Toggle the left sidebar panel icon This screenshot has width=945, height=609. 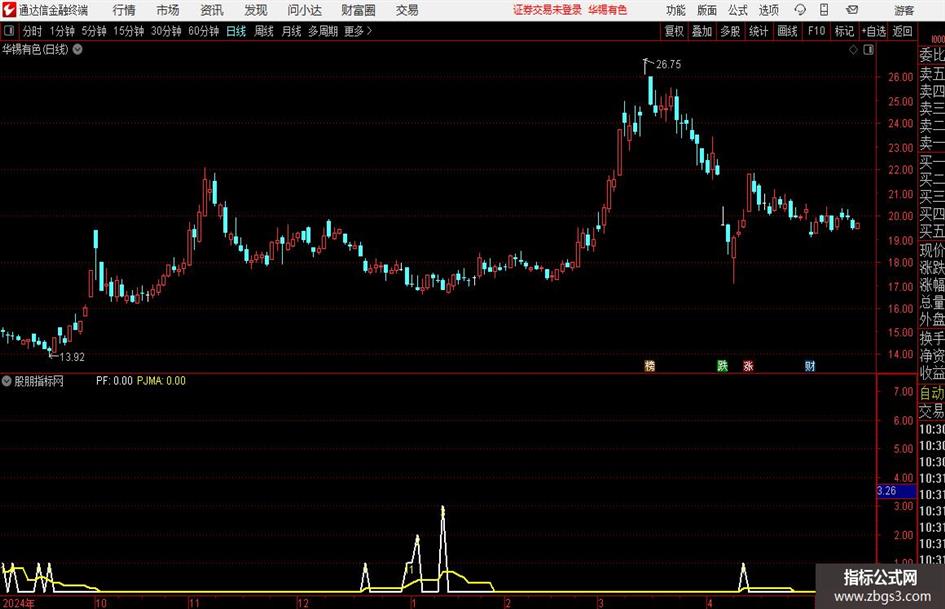(x=8, y=31)
